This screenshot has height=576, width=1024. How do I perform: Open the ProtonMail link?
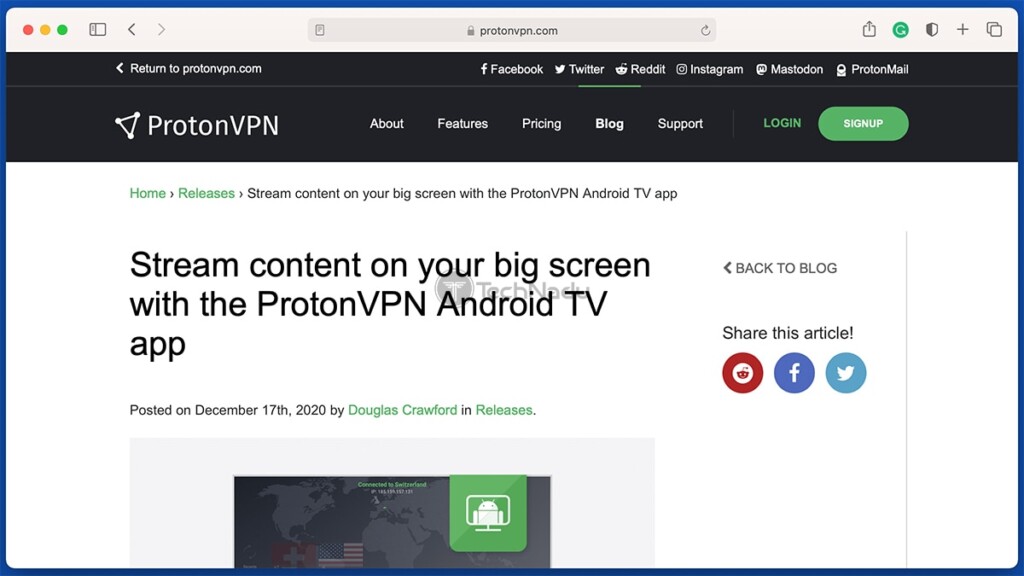pos(872,69)
